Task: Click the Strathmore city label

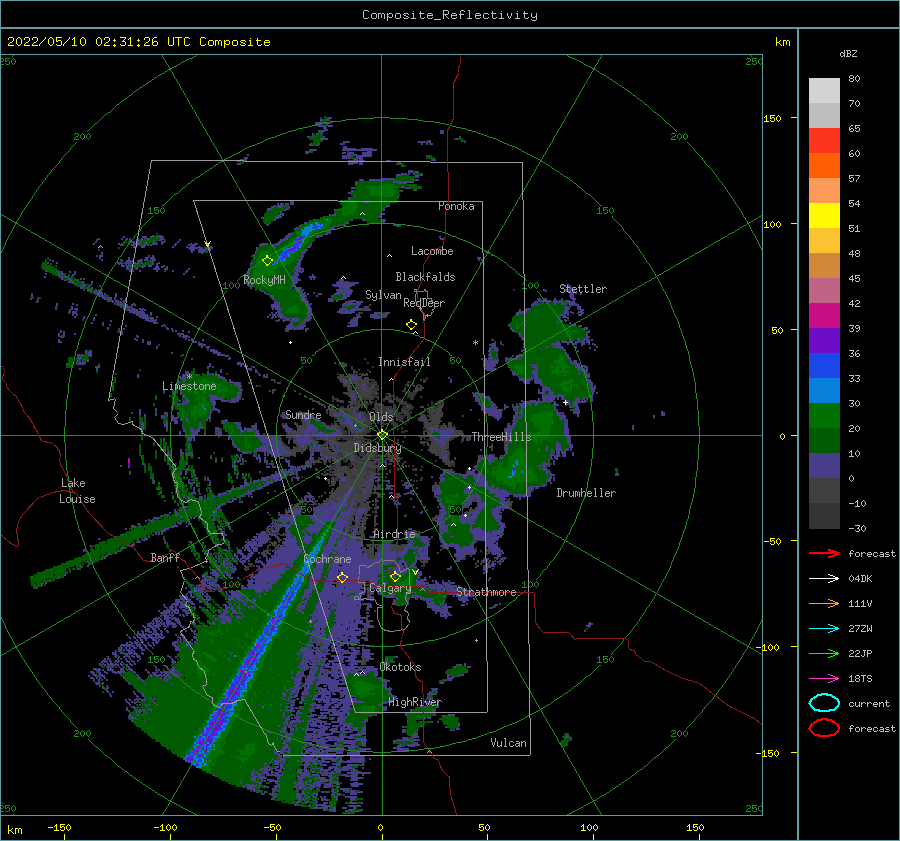Action: click(x=486, y=592)
